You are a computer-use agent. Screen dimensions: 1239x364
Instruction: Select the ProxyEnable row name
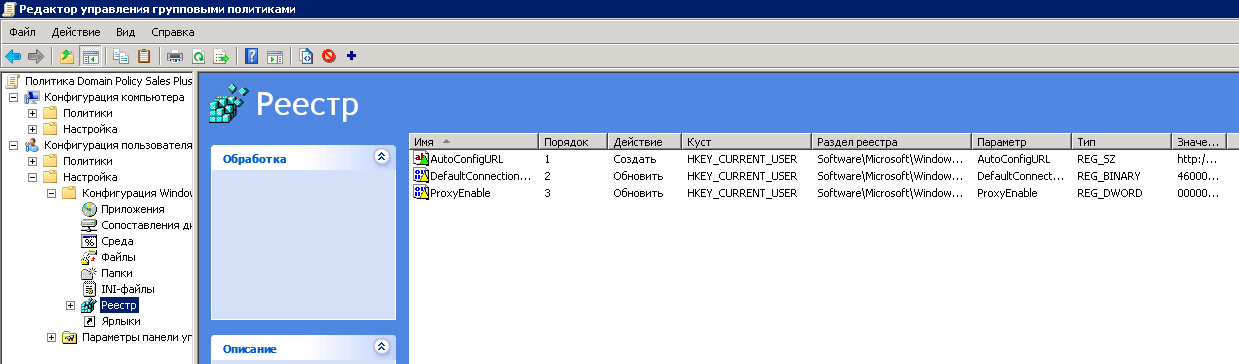click(460, 193)
